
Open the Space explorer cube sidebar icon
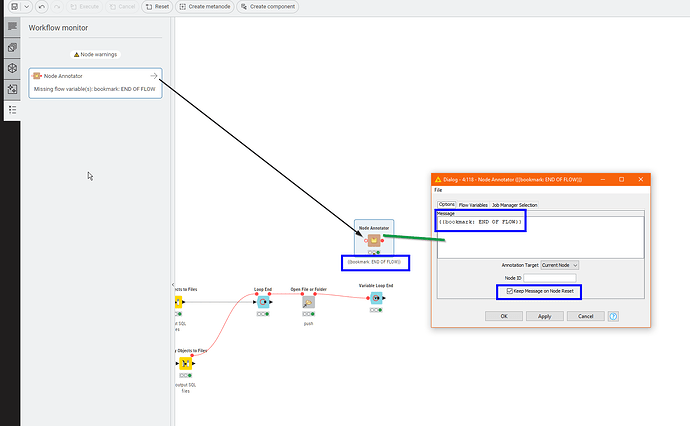click(x=12, y=68)
